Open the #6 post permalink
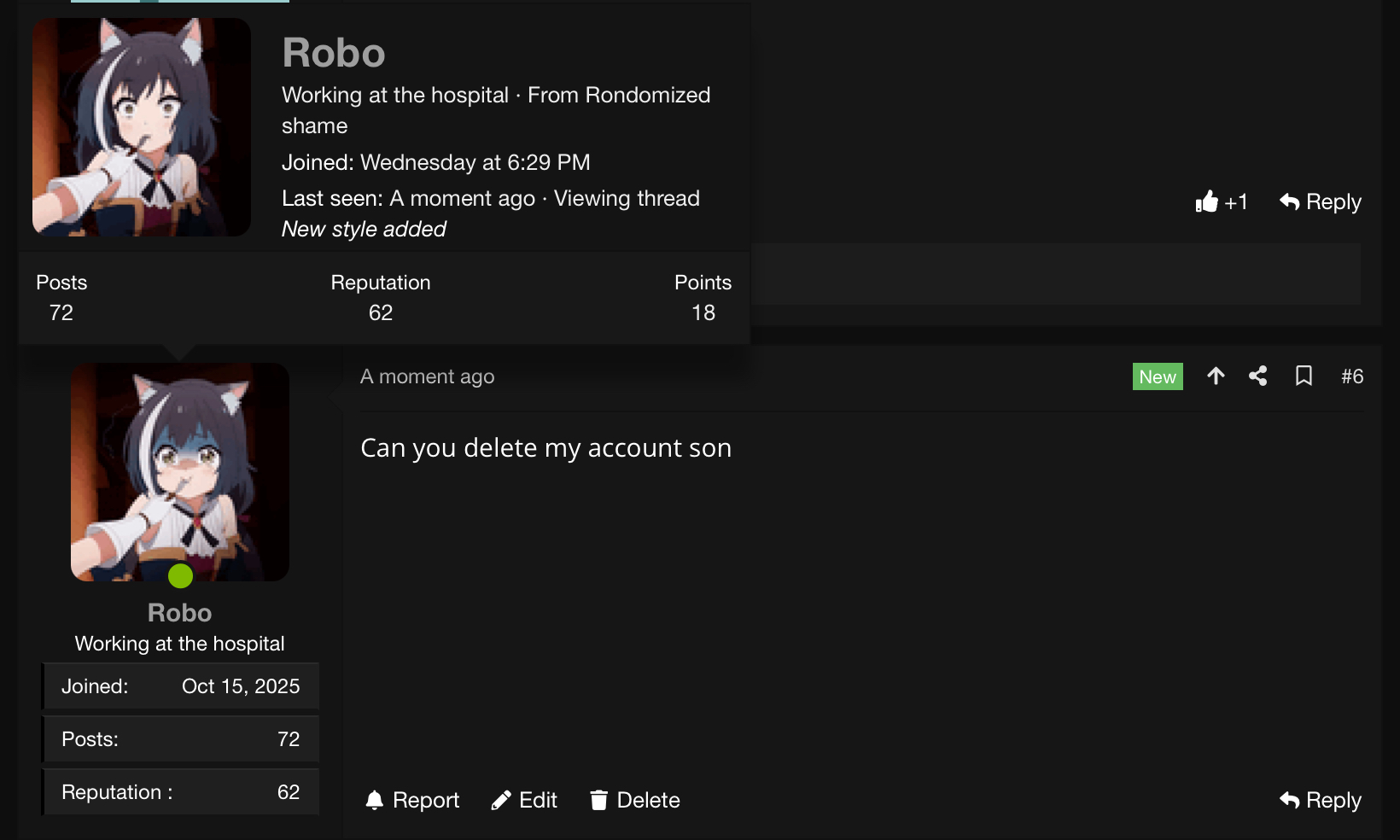1400x840 pixels. (x=1351, y=376)
